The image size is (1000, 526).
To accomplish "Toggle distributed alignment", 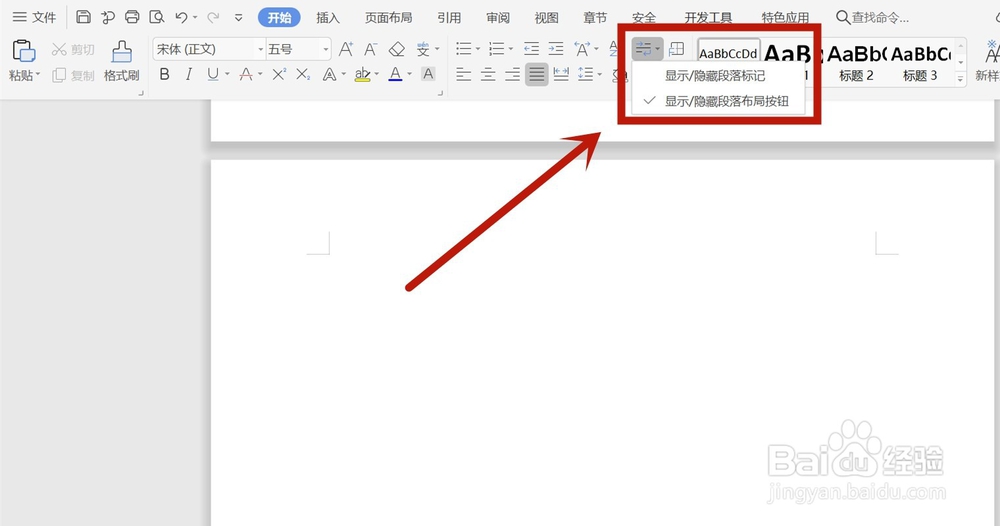I will [x=561, y=75].
